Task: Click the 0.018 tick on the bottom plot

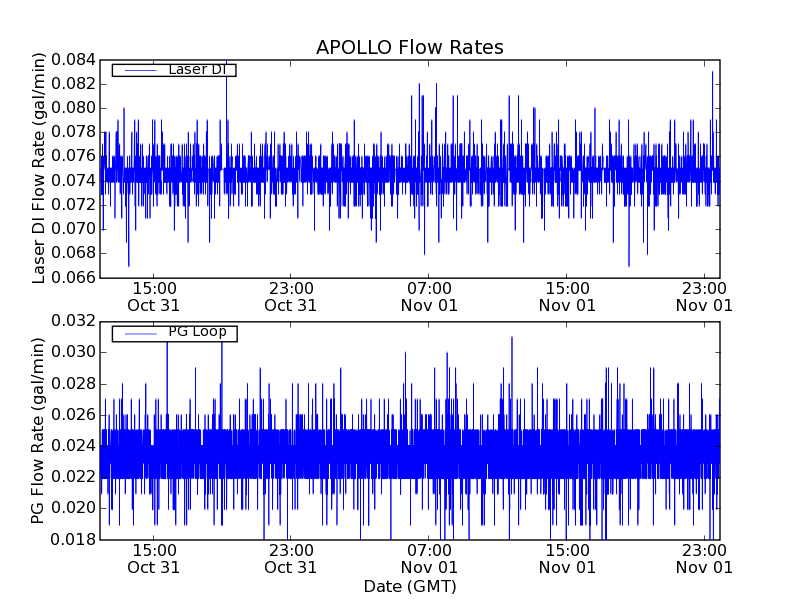Action: [x=73, y=540]
